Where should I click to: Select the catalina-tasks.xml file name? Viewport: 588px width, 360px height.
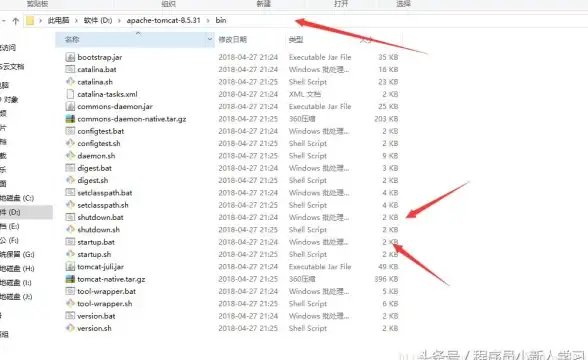[x=107, y=94]
